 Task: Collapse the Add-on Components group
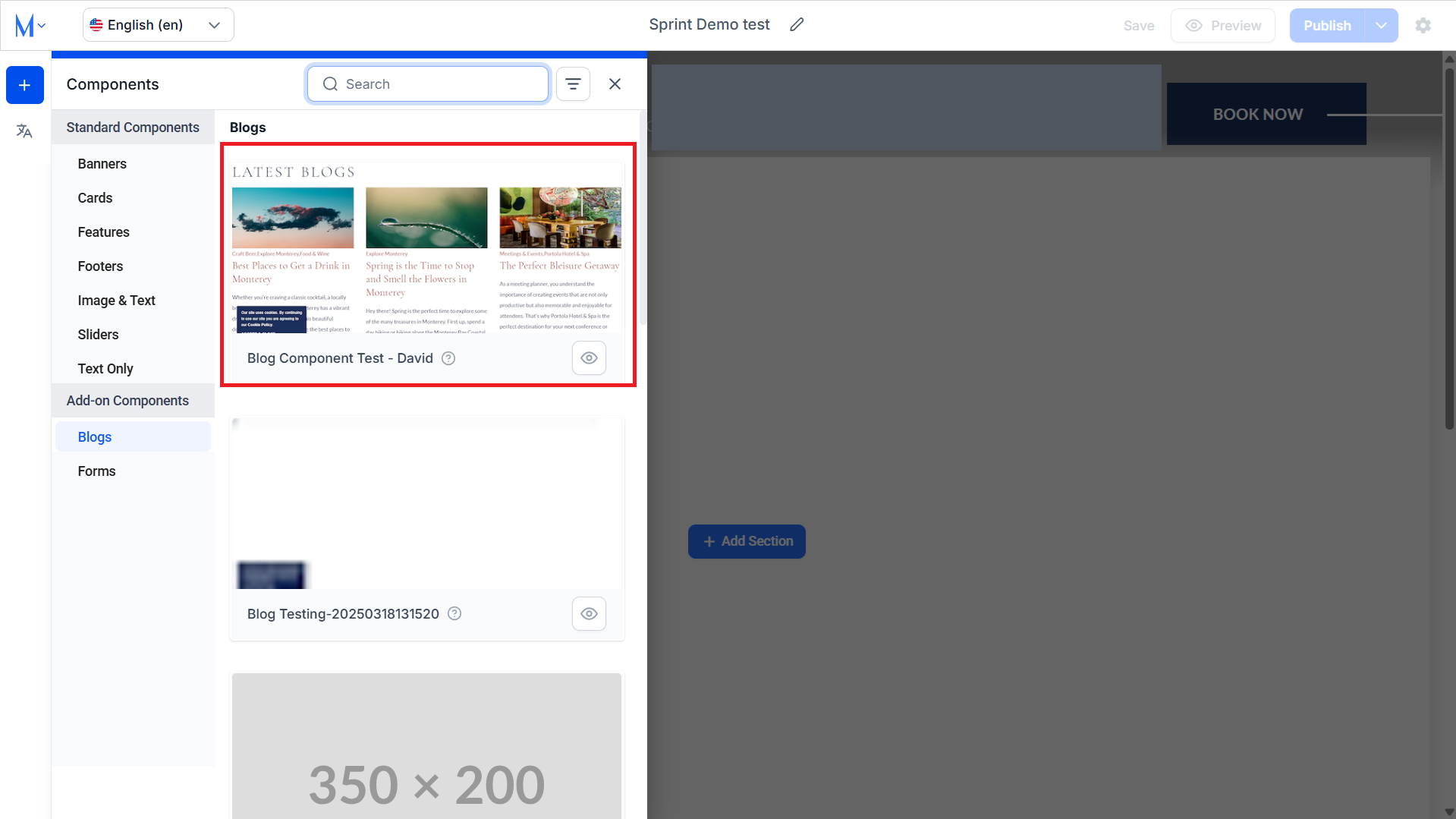[134, 401]
